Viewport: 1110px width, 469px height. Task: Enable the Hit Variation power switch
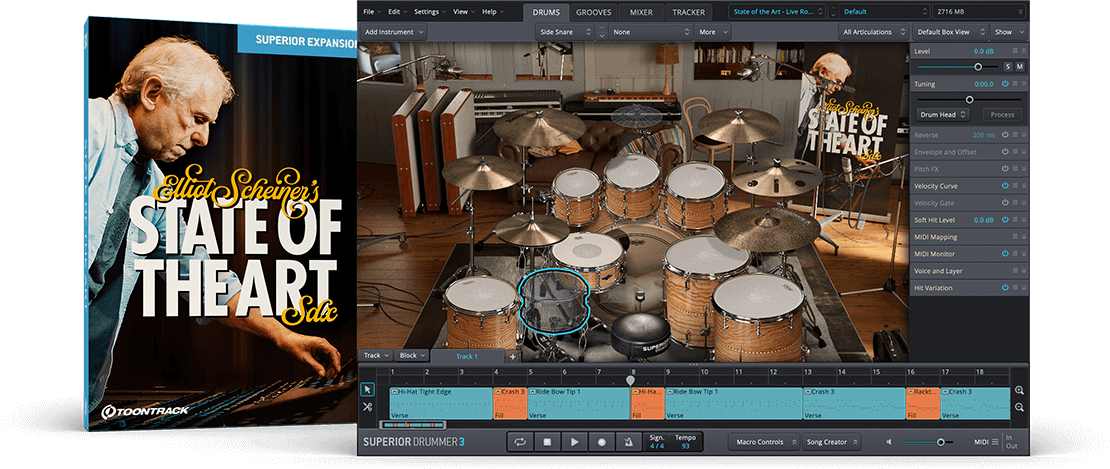(x=1005, y=288)
